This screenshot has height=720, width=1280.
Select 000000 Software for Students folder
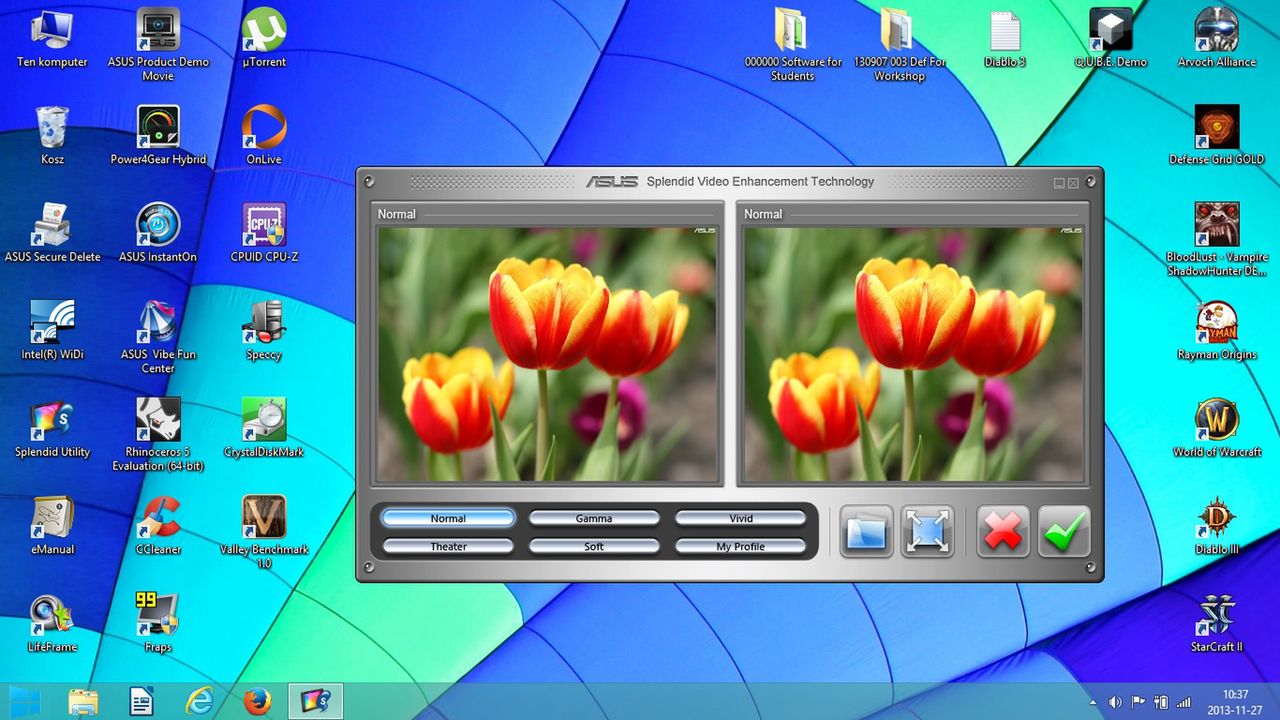(792, 45)
